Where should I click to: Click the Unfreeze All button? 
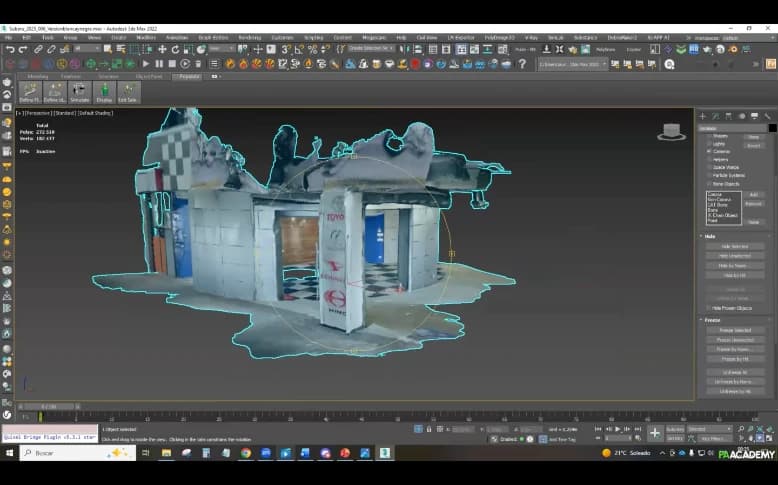pyautogui.click(x=735, y=372)
